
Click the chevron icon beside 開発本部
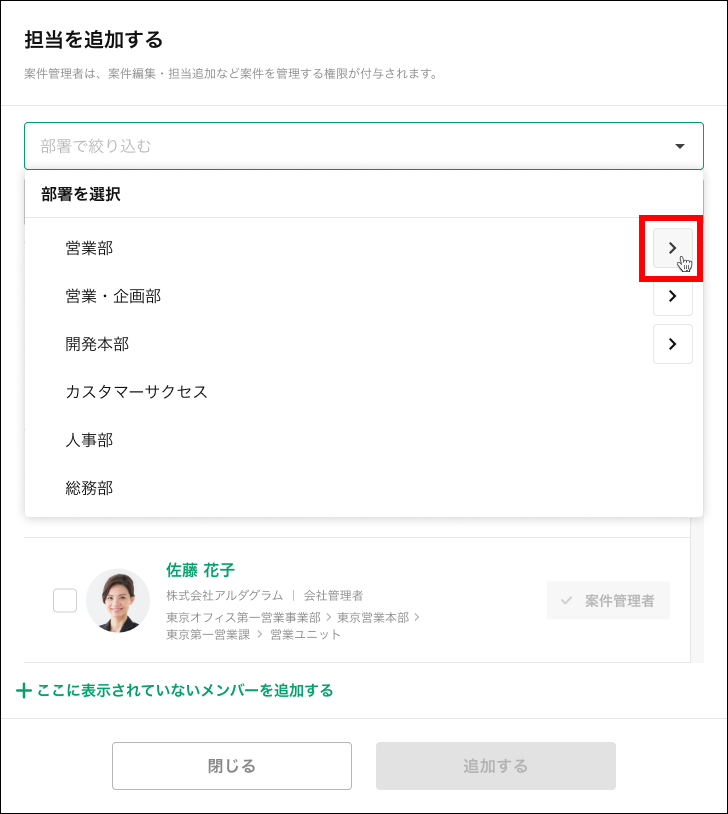672,344
